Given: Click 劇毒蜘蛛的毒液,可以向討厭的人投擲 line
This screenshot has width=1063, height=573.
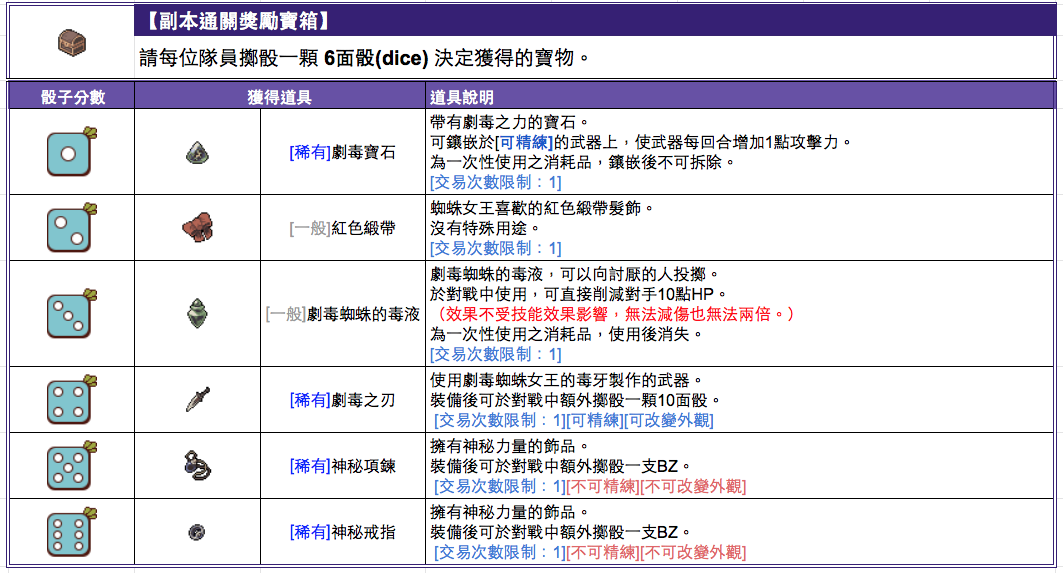Looking at the screenshot, I should point(575,274).
